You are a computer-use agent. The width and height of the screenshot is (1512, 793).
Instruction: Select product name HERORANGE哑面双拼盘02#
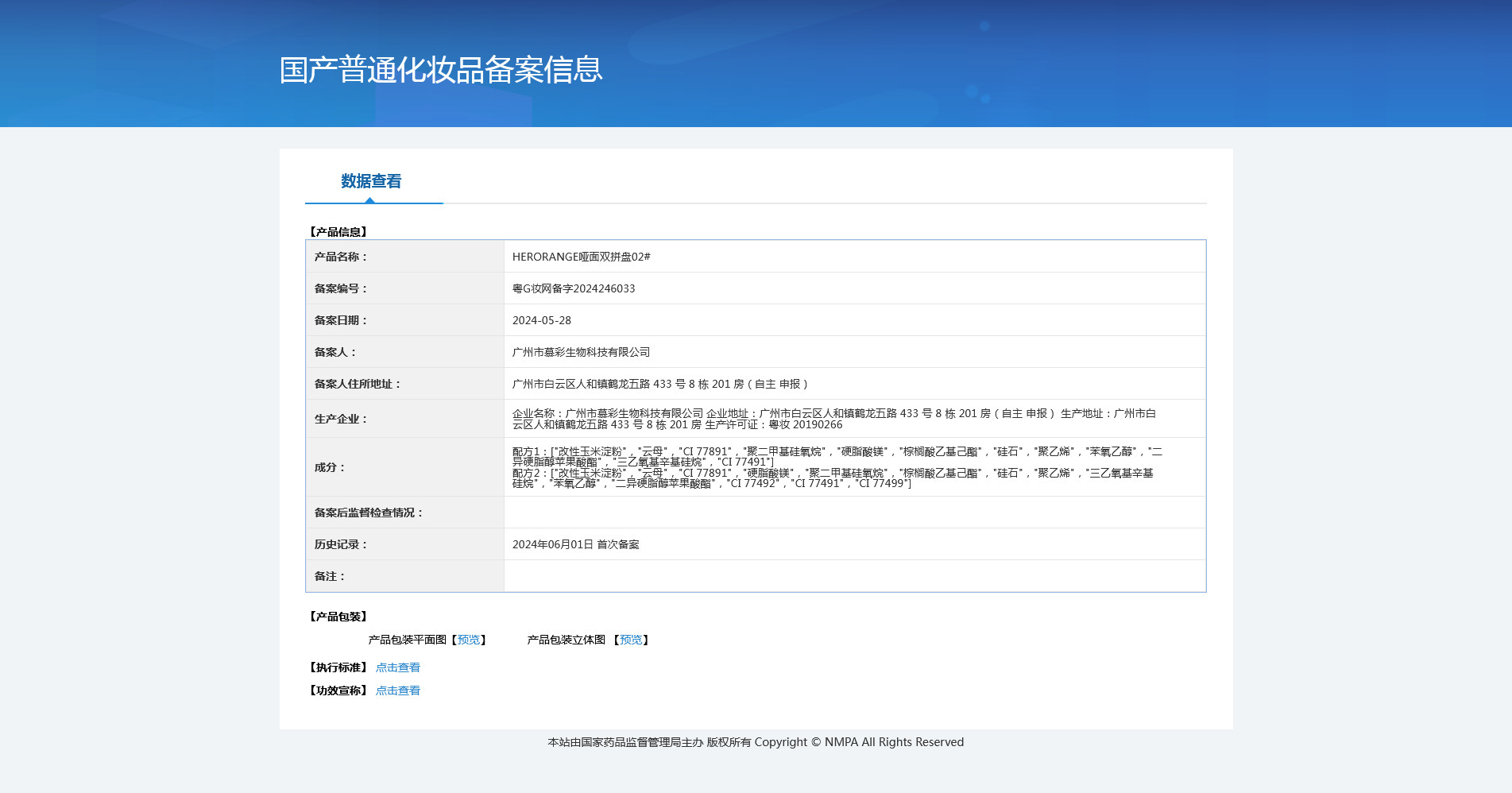582,257
